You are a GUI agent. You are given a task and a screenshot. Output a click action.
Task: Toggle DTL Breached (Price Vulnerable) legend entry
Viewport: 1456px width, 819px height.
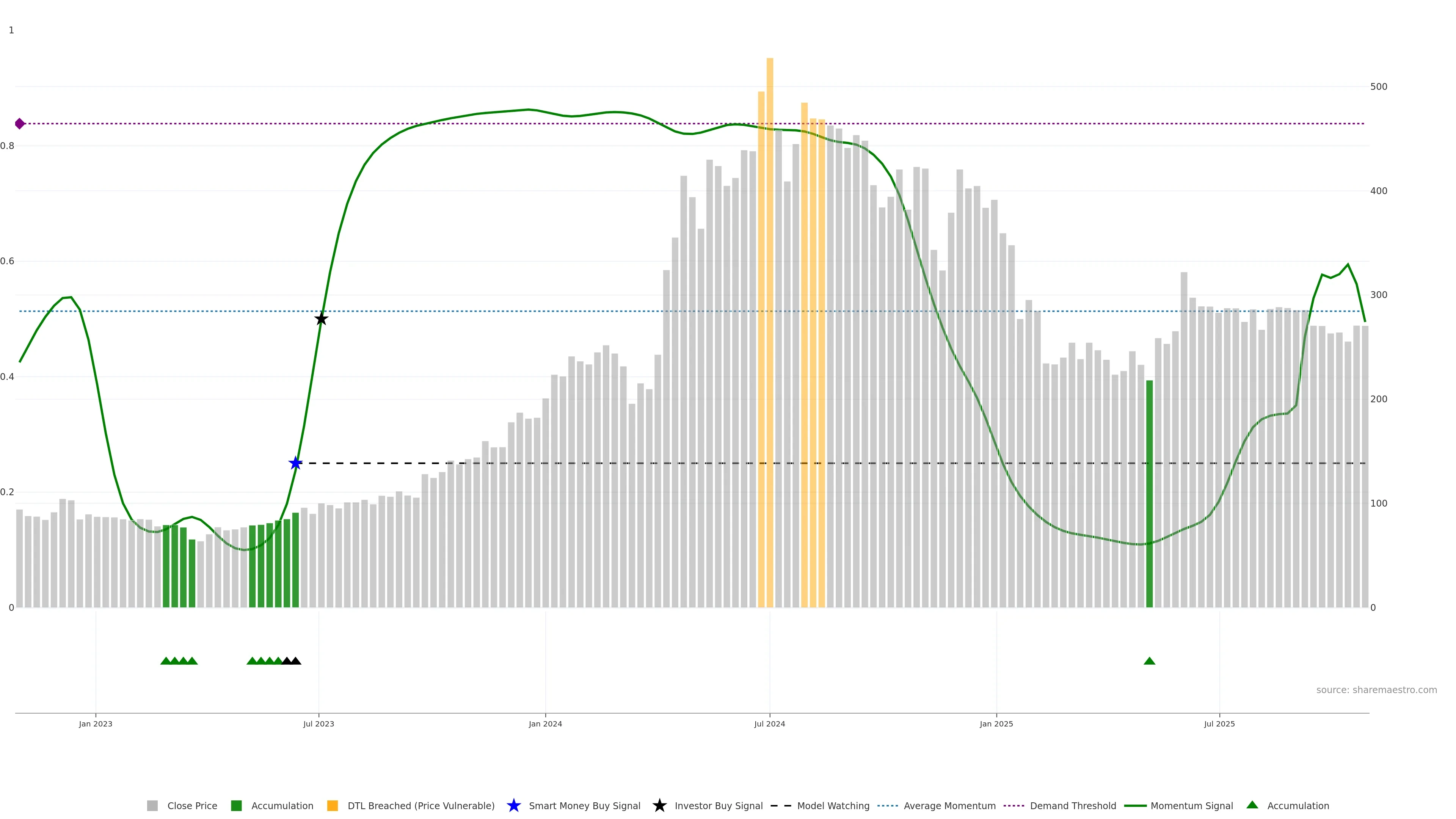[x=420, y=805]
